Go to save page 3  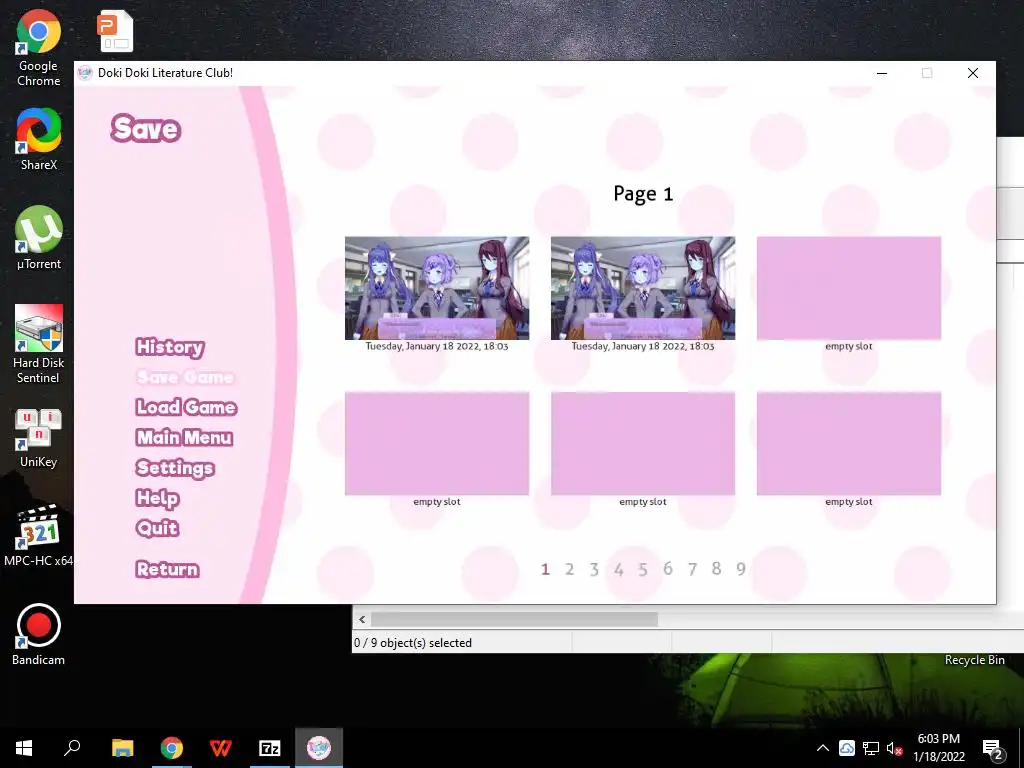[x=594, y=569]
